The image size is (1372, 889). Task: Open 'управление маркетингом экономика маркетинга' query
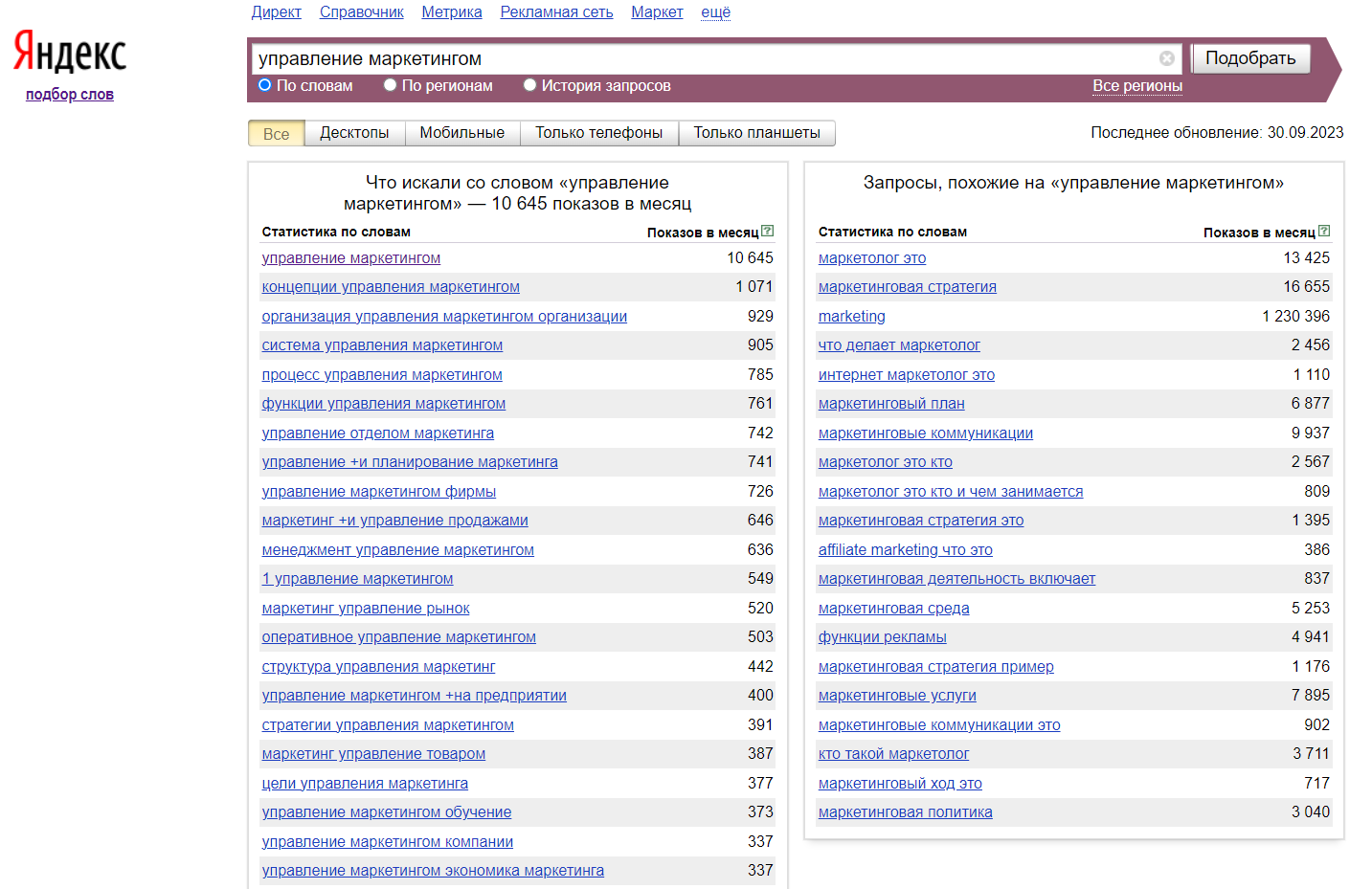tap(433, 871)
